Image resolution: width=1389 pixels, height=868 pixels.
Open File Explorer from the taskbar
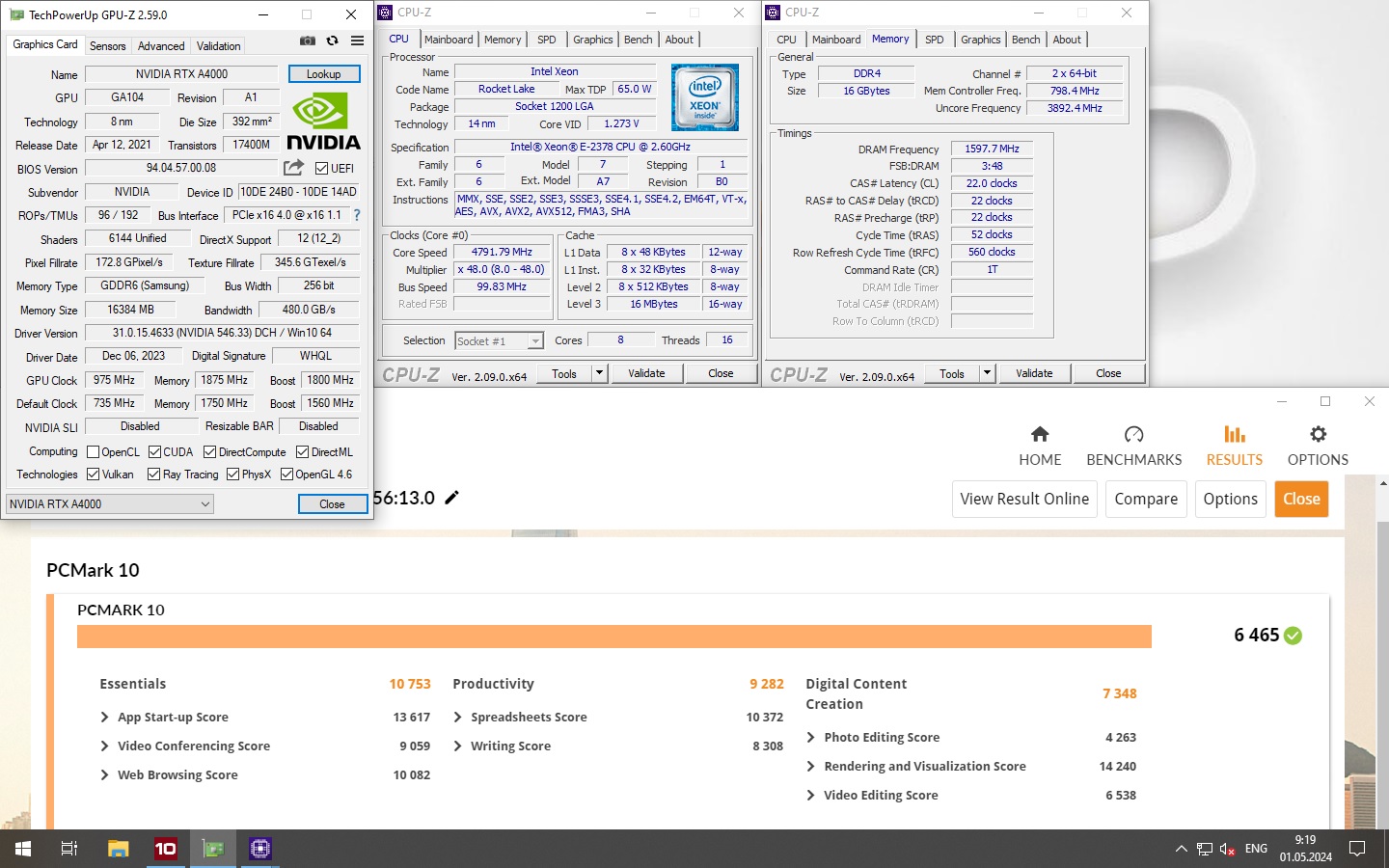(x=118, y=849)
